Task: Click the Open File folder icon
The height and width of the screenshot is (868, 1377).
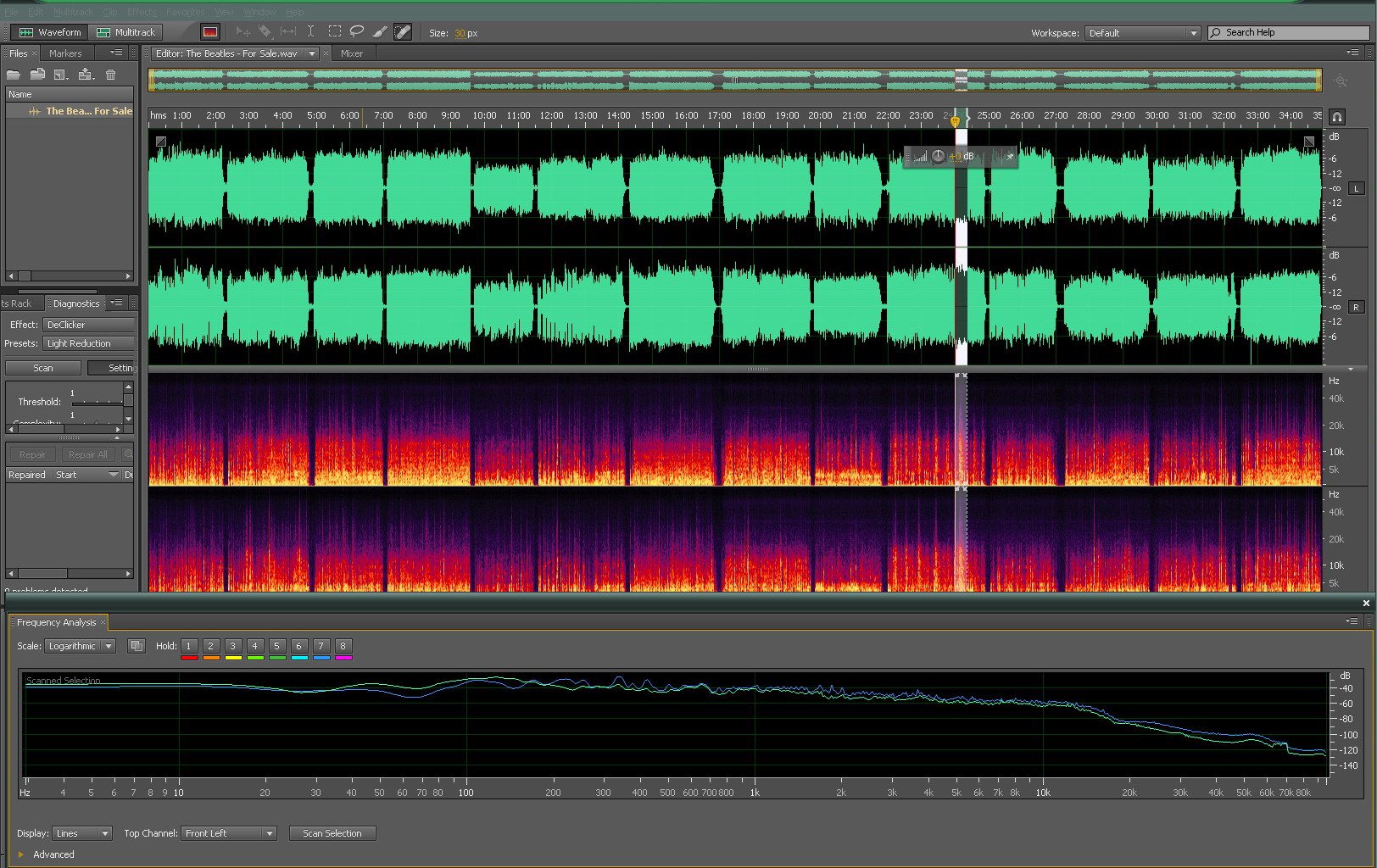Action: (x=14, y=75)
